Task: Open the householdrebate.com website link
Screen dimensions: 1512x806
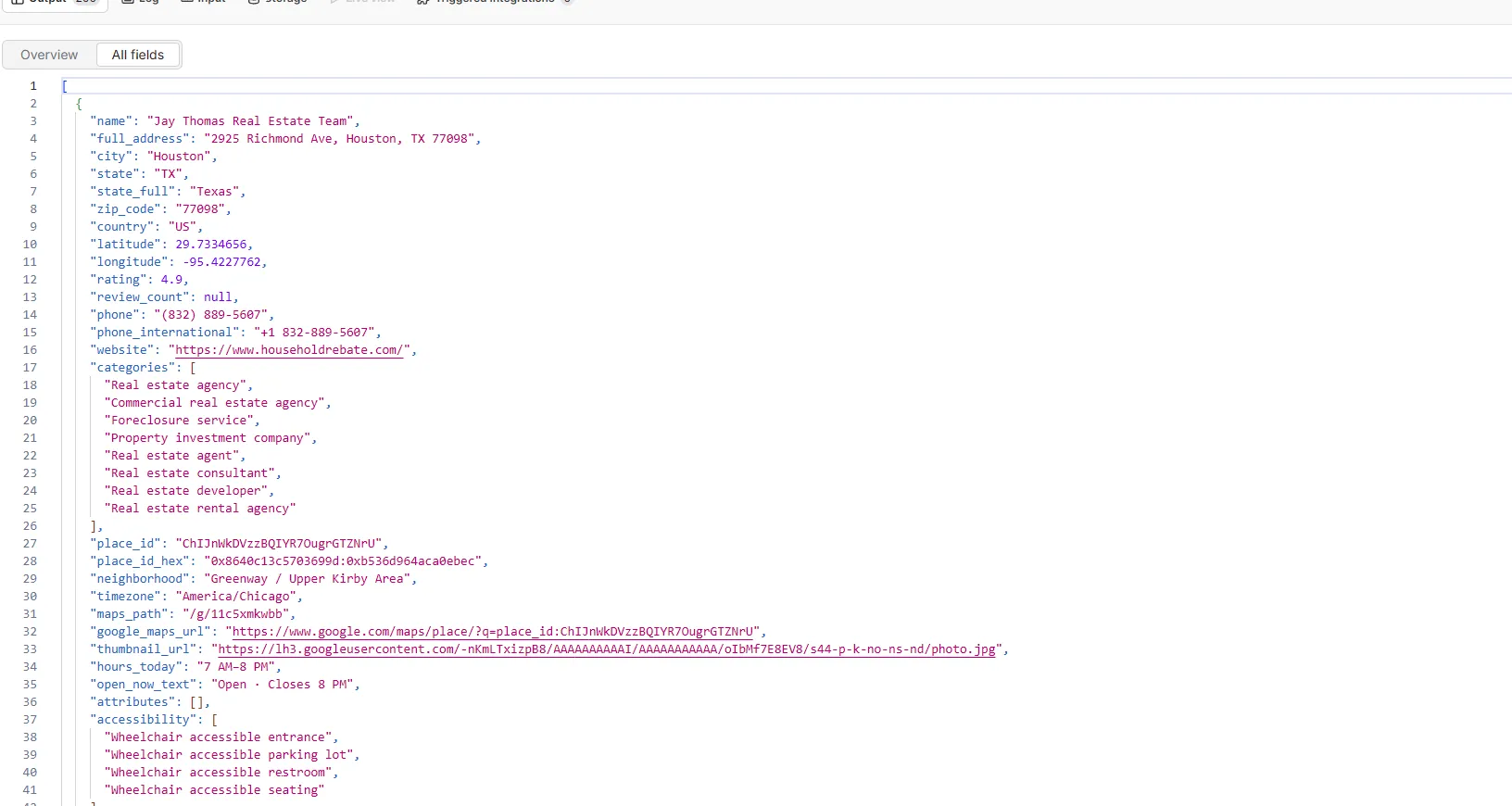Action: 289,350
